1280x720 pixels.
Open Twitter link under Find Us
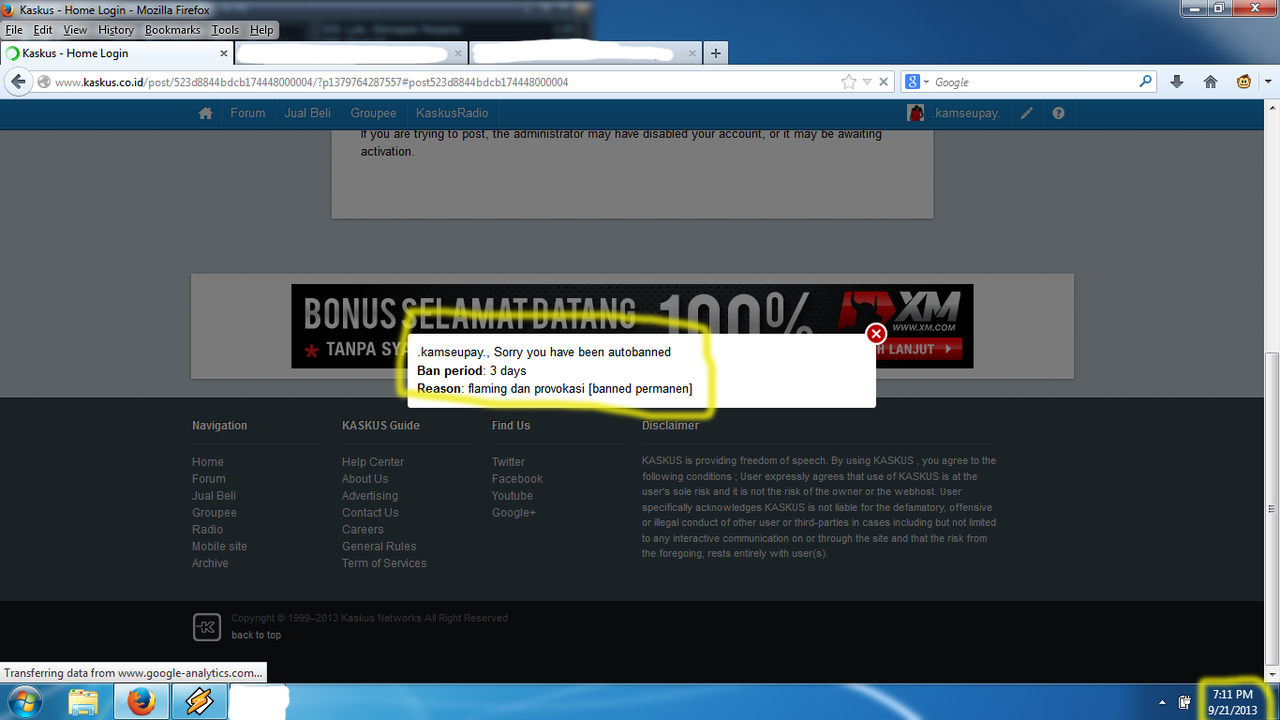click(508, 462)
